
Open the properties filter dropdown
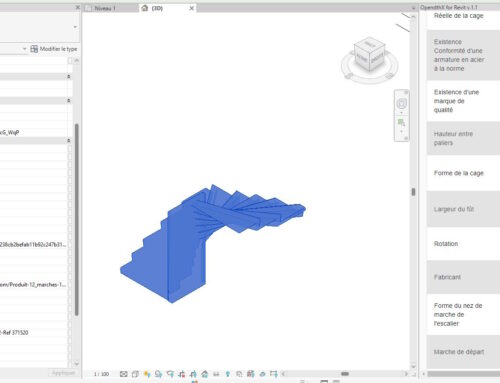(x=24, y=49)
